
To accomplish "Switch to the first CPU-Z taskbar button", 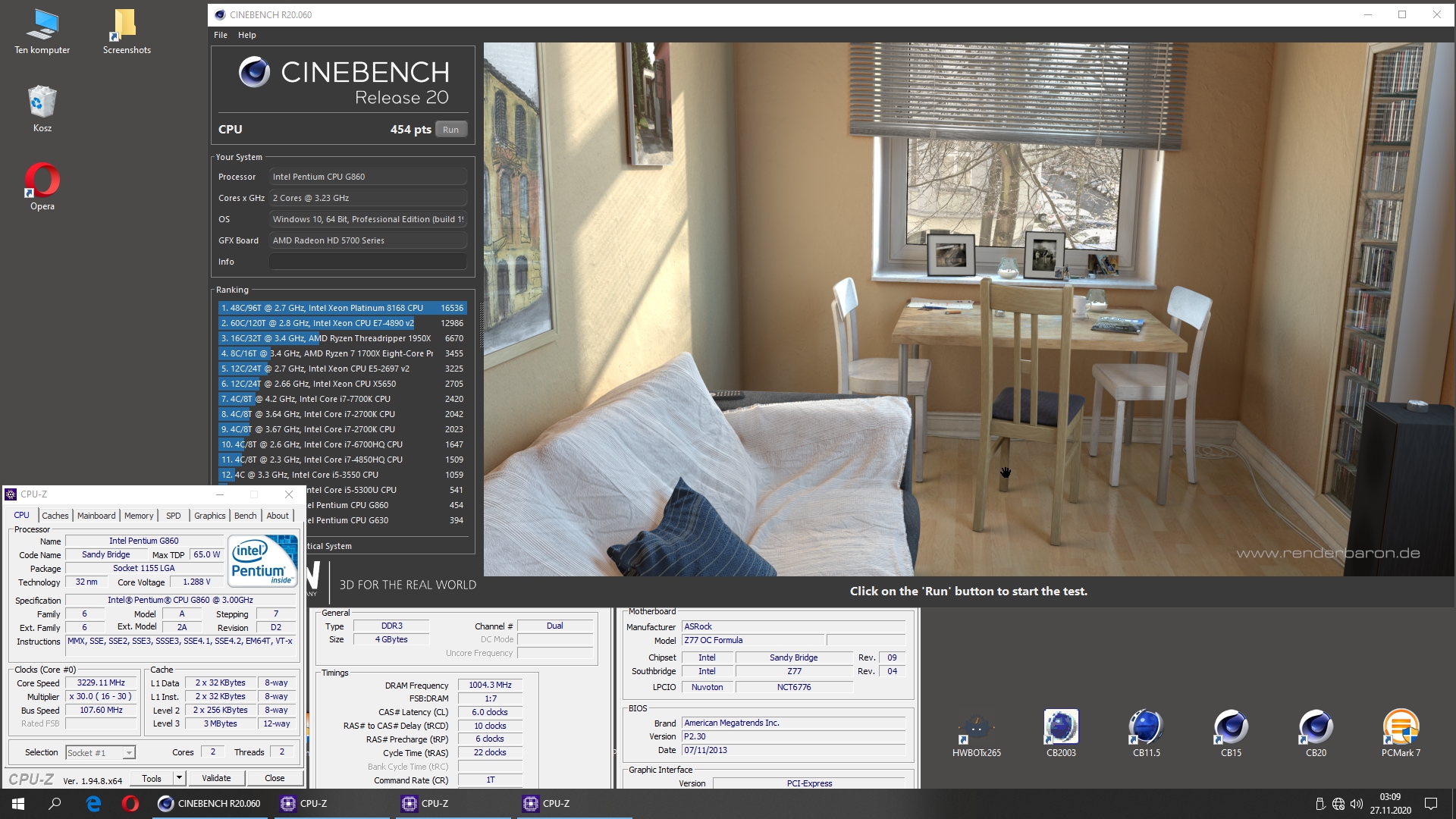I will (x=331, y=804).
